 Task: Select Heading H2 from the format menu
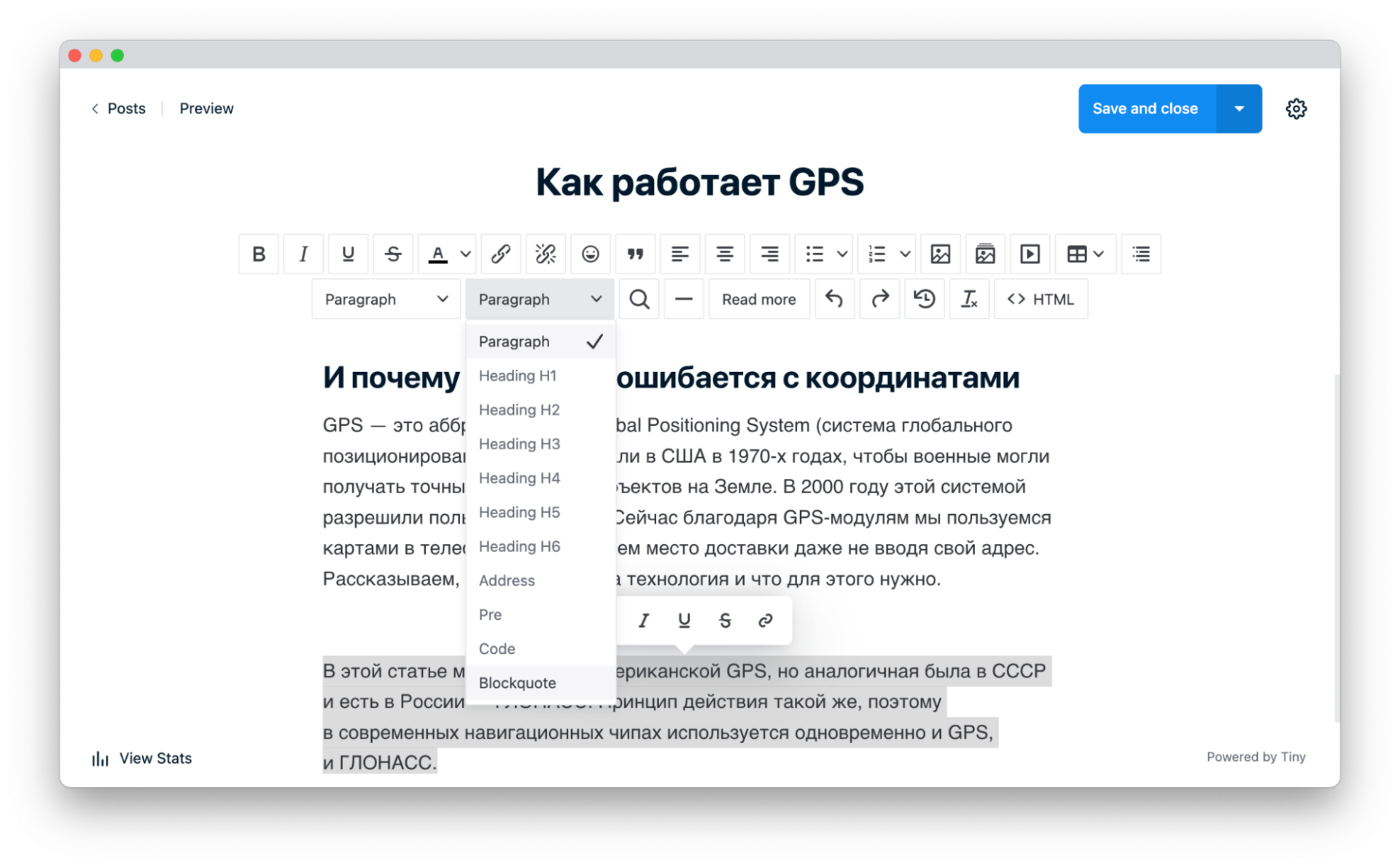[x=518, y=409]
